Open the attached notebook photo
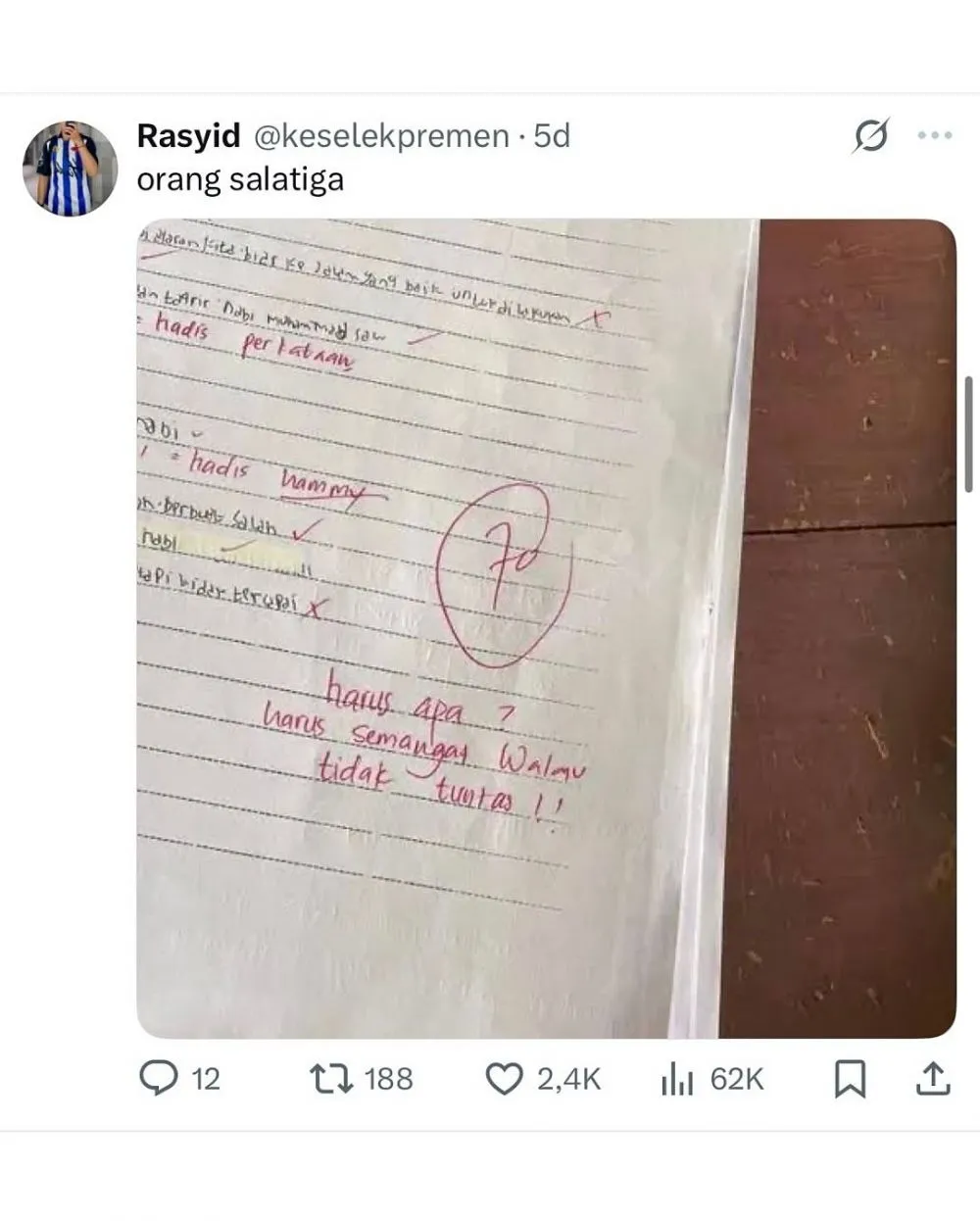 546,627
